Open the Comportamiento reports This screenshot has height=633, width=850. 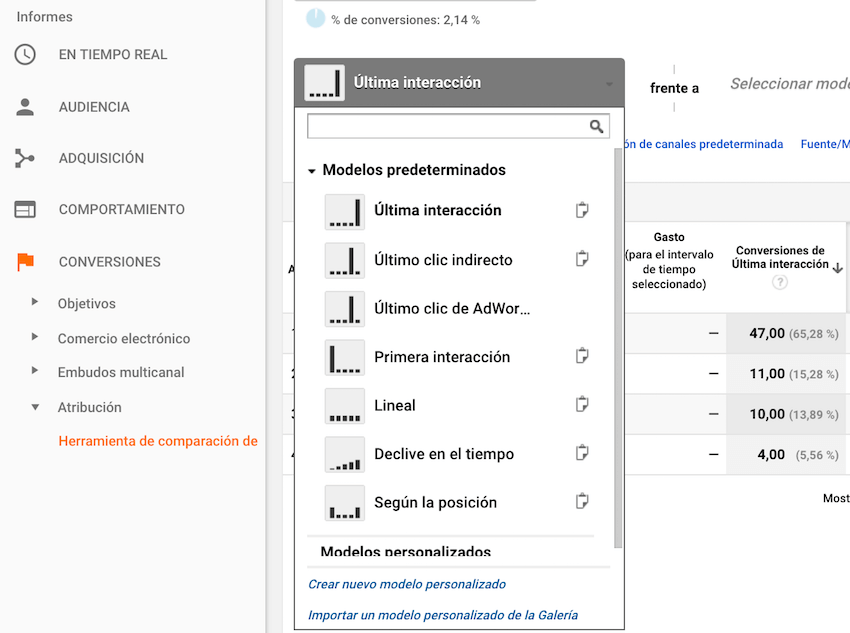point(122,209)
